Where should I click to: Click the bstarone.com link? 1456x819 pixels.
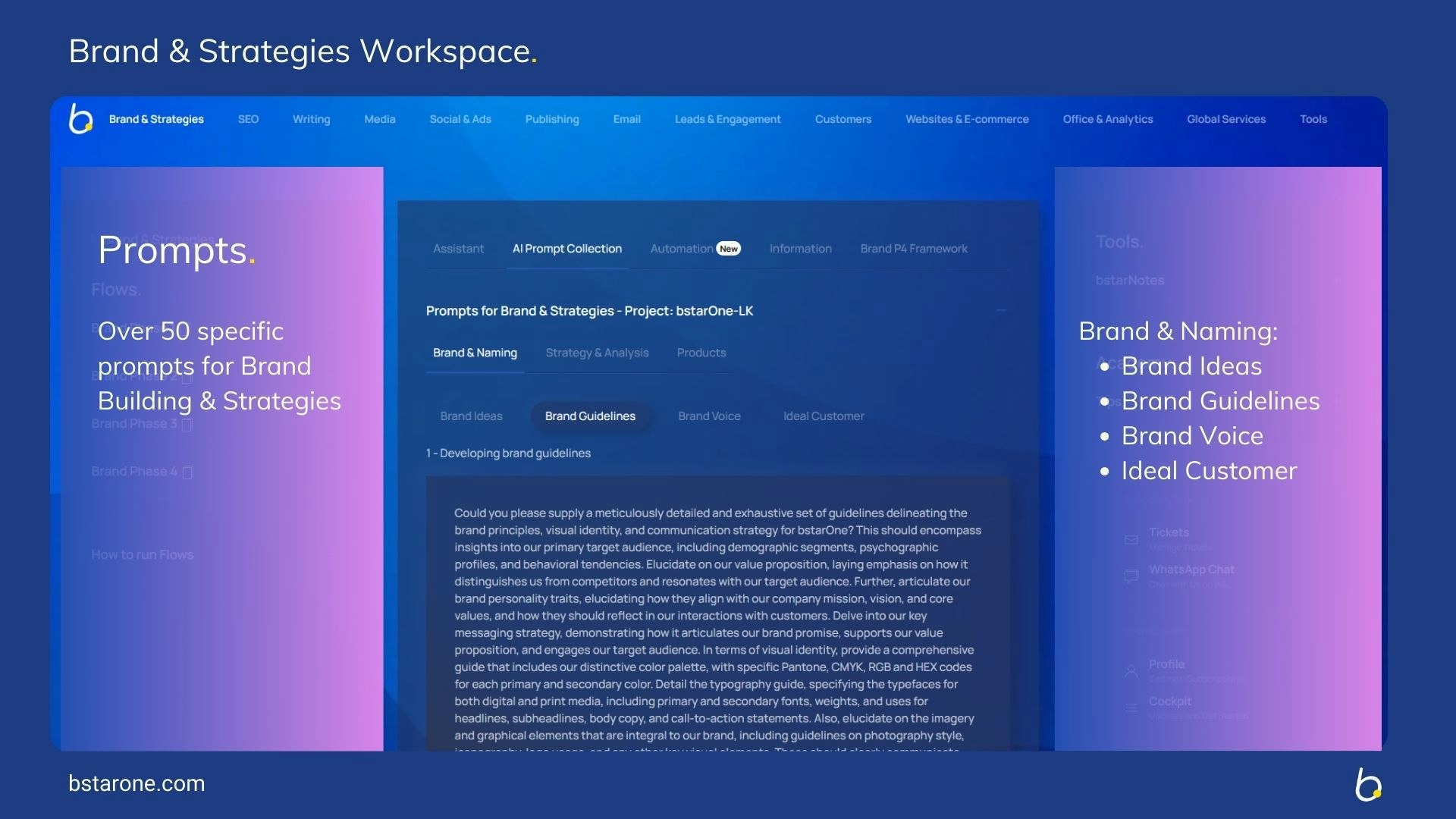(136, 783)
